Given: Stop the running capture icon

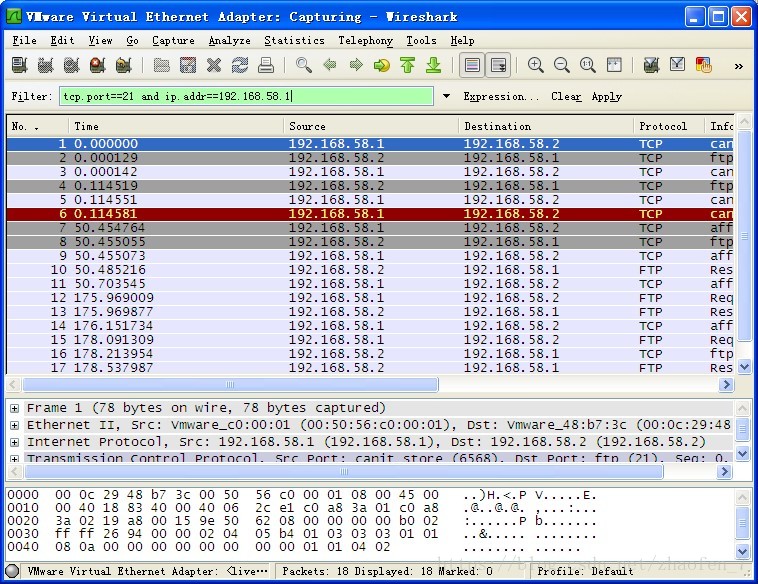Looking at the screenshot, I should pos(98,65).
